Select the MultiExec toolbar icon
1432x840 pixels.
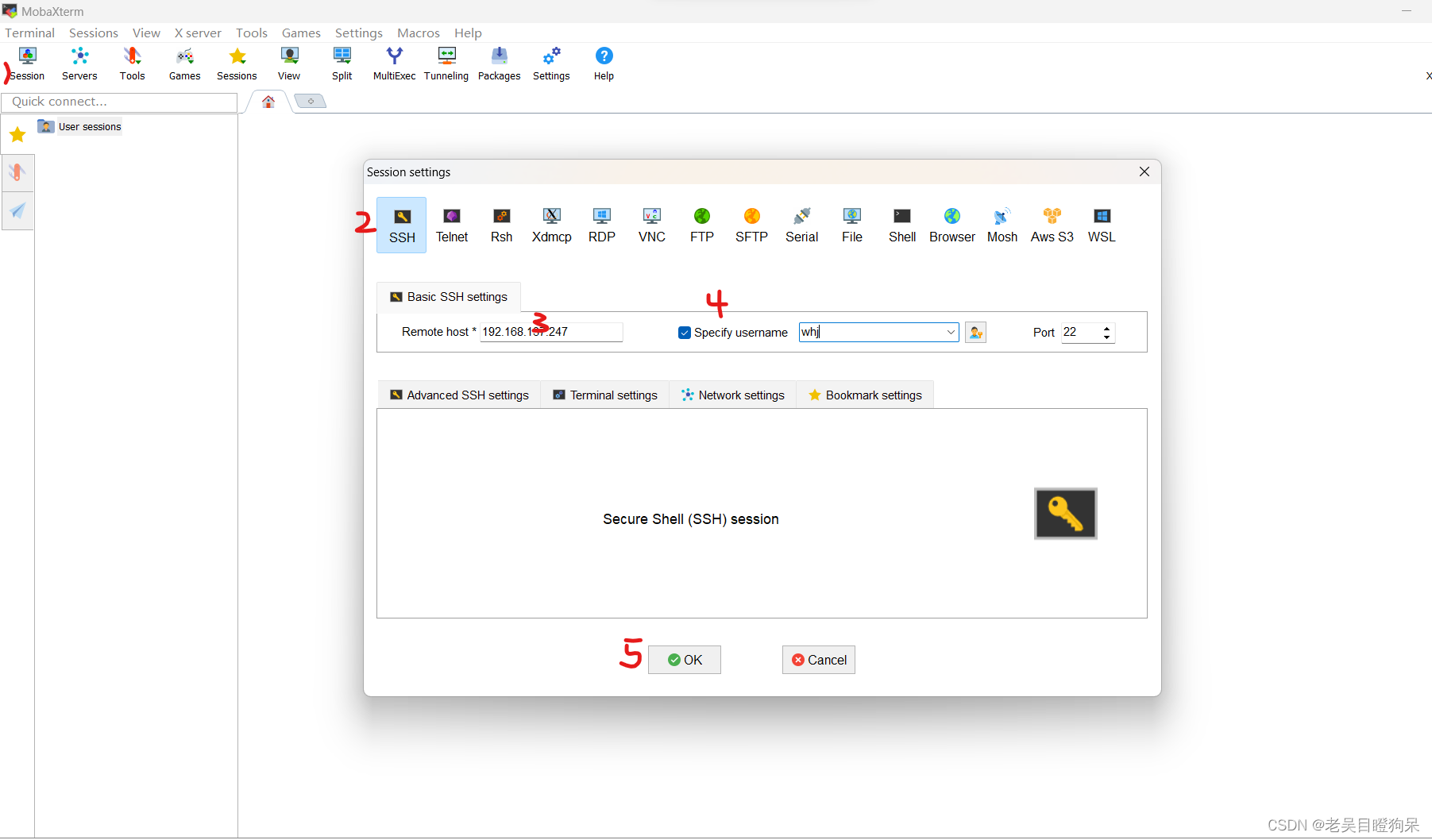click(x=394, y=64)
